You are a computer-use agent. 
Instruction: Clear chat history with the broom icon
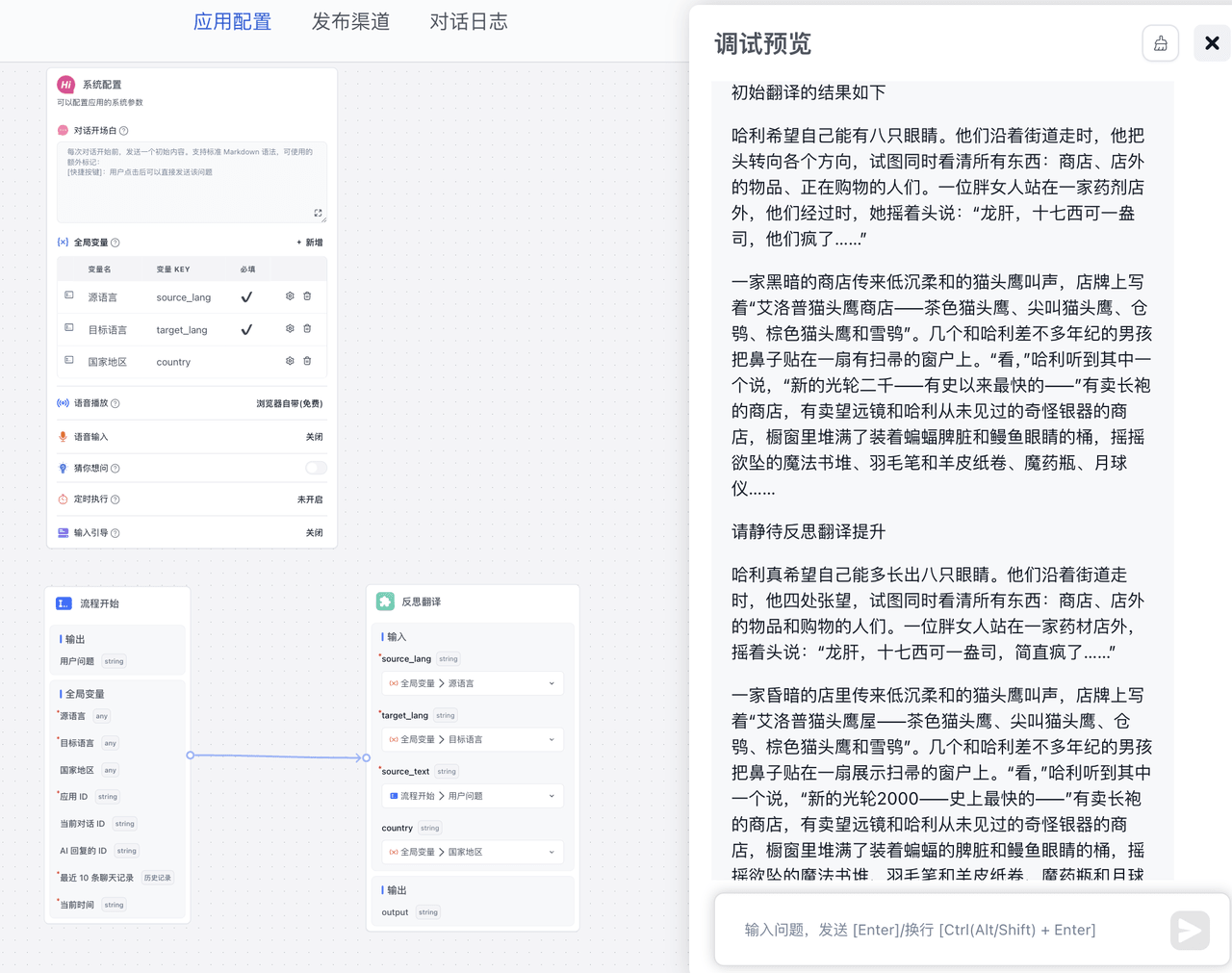1160,43
